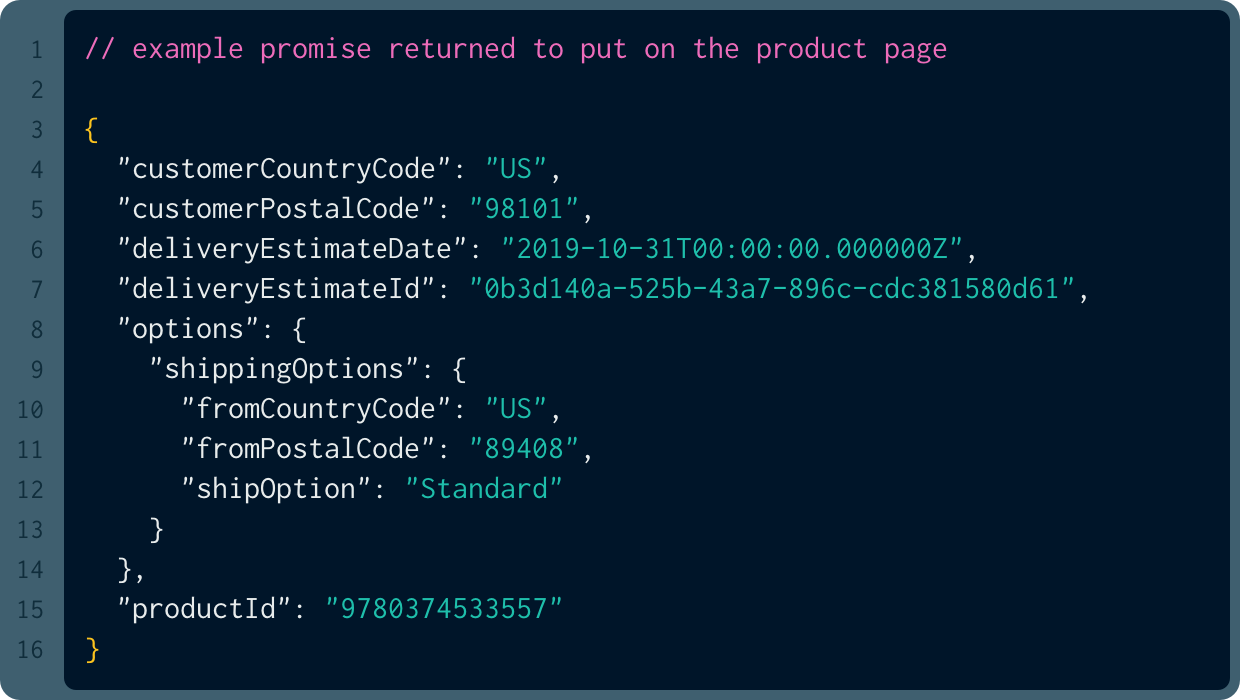Image resolution: width=1240 pixels, height=700 pixels.
Task: Select the "9780374533557" product value
Action: click(x=444, y=609)
